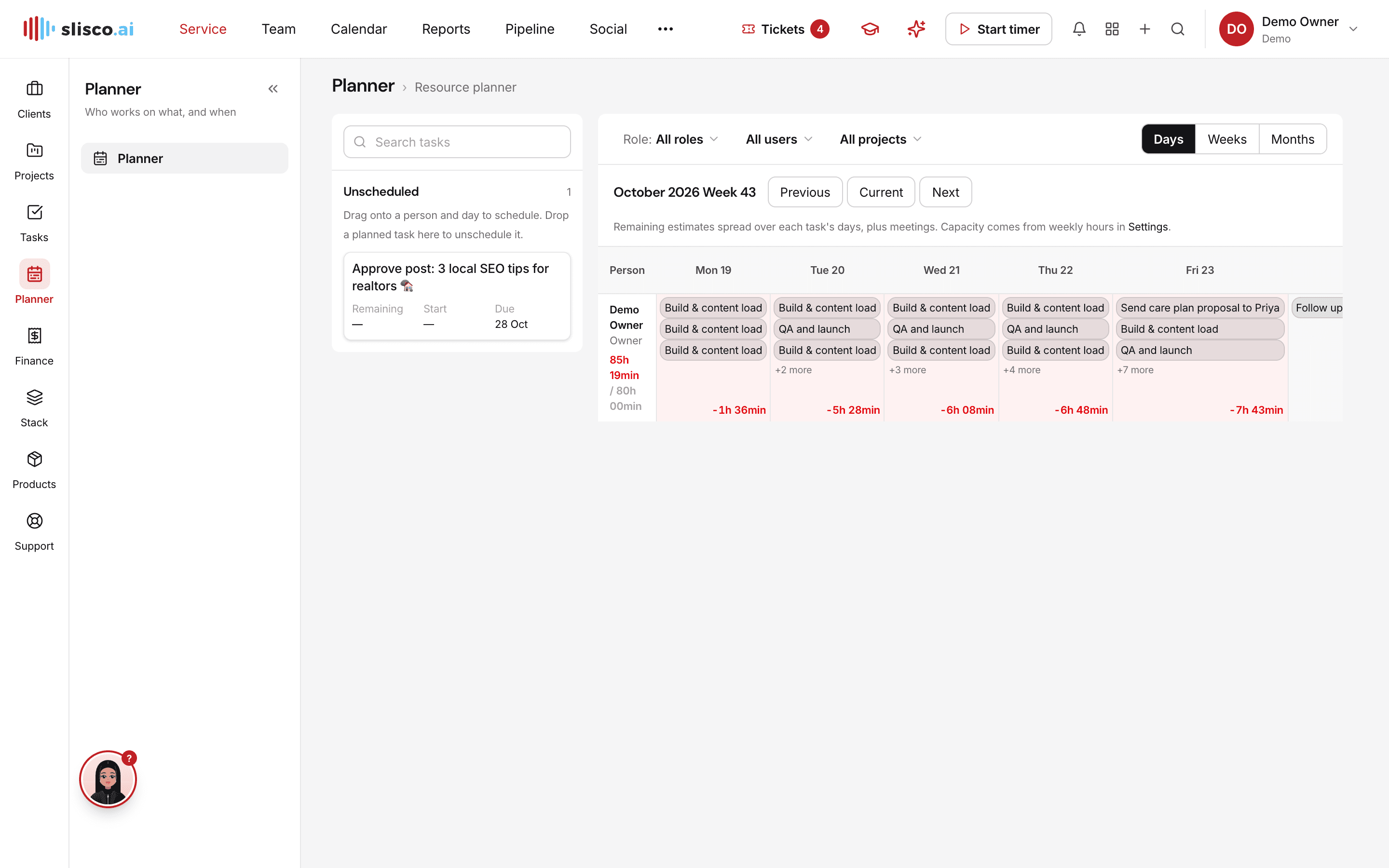1389x868 pixels.
Task: Open Tickets with 4 badge
Action: 785,29
